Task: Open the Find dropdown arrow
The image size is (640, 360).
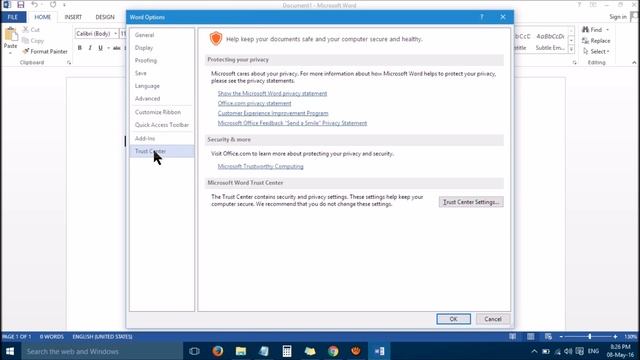Action: point(607,30)
